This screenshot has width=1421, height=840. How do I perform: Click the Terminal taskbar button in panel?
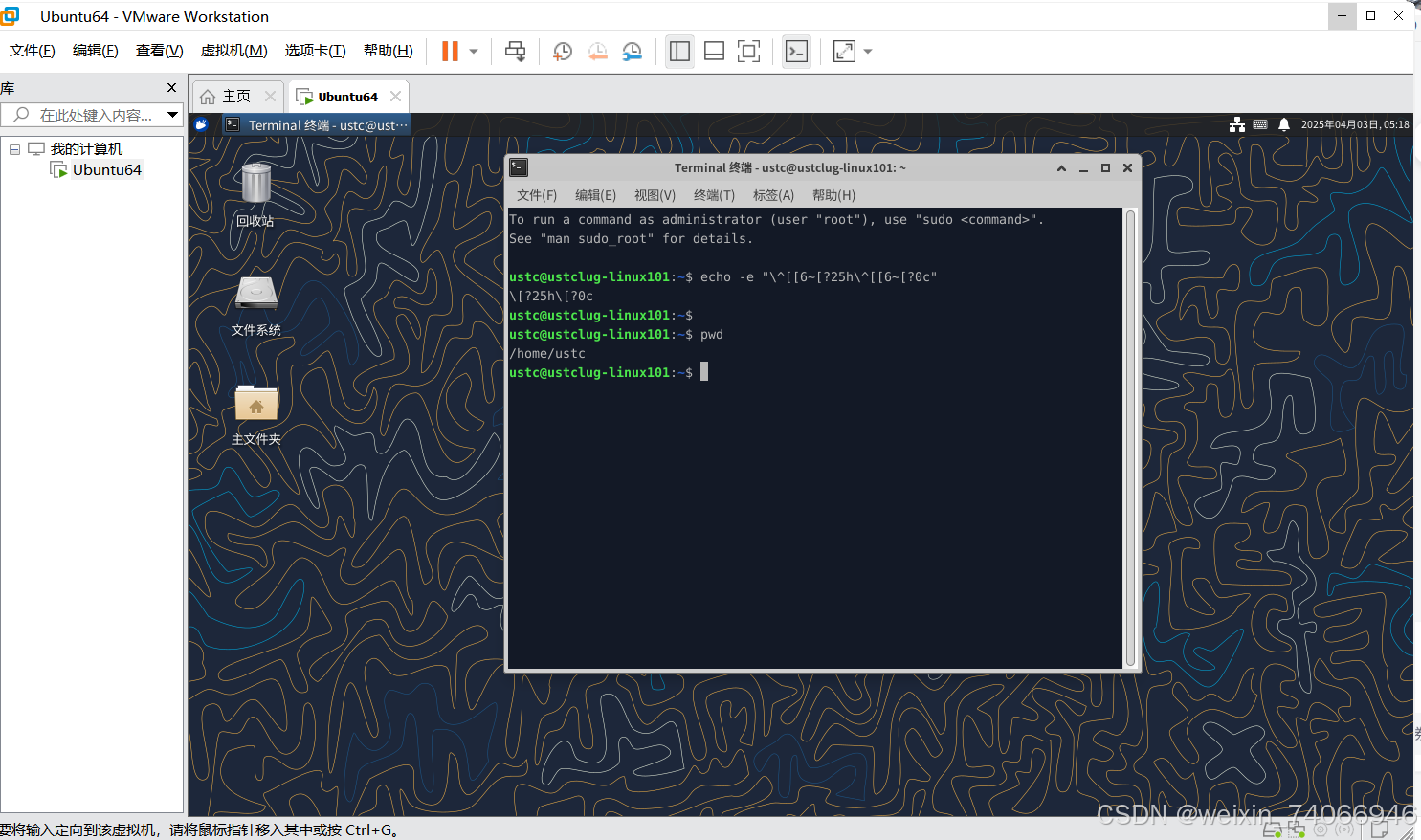point(317,125)
